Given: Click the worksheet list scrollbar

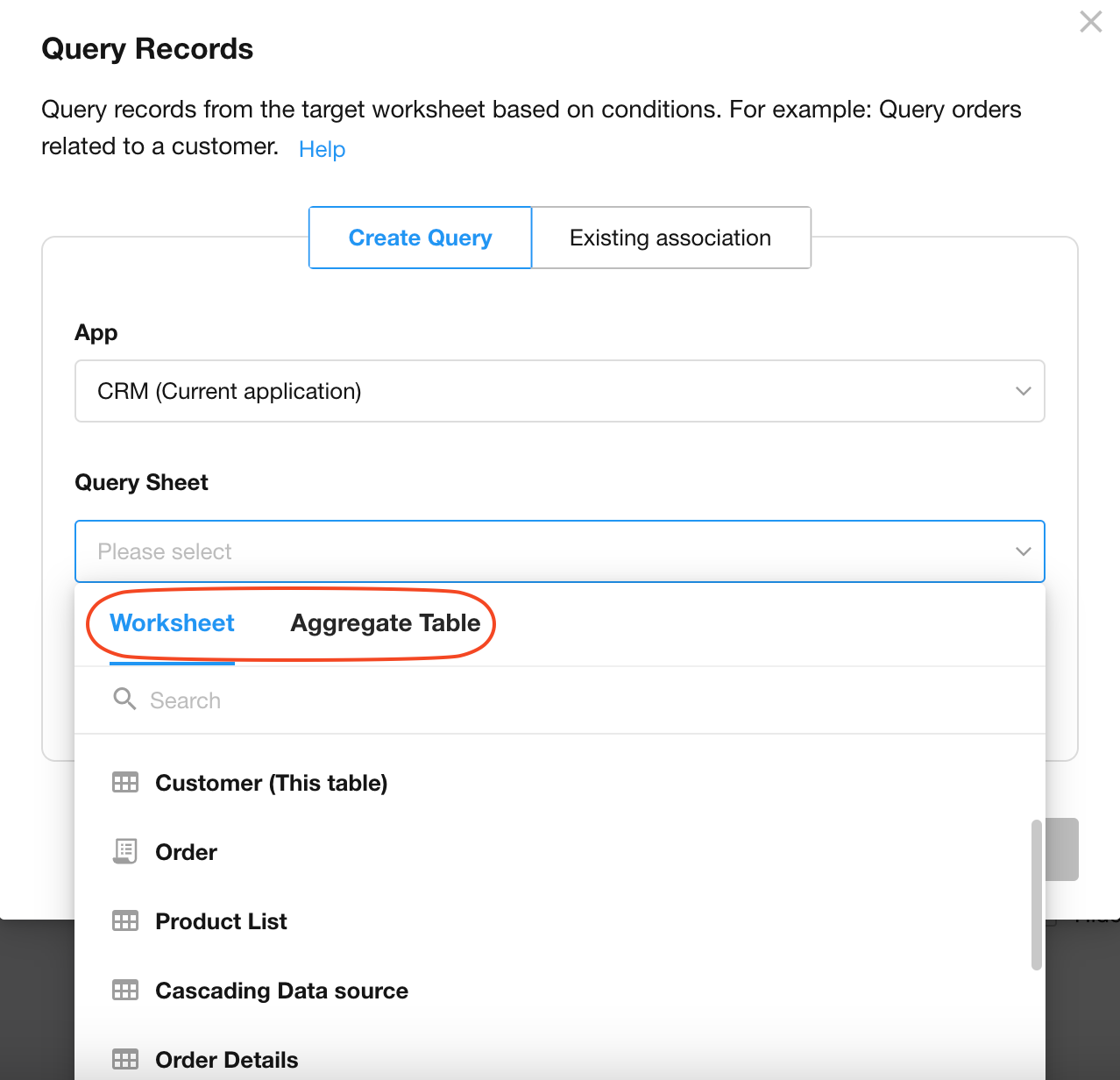Looking at the screenshot, I should point(1037,894).
